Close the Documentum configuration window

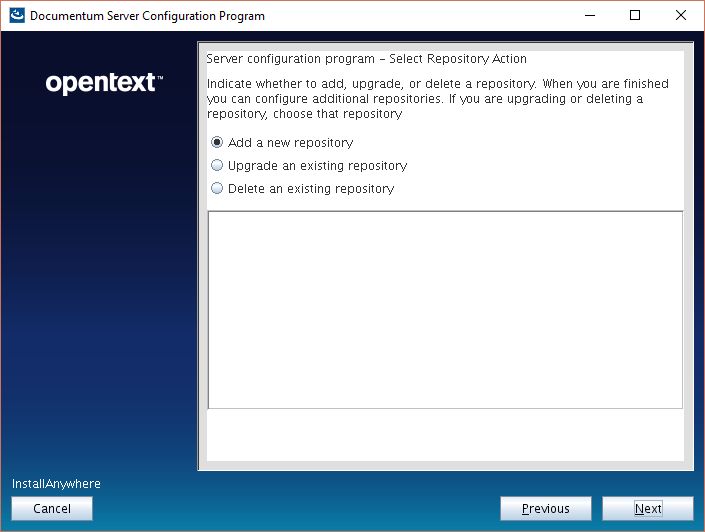[681, 16]
